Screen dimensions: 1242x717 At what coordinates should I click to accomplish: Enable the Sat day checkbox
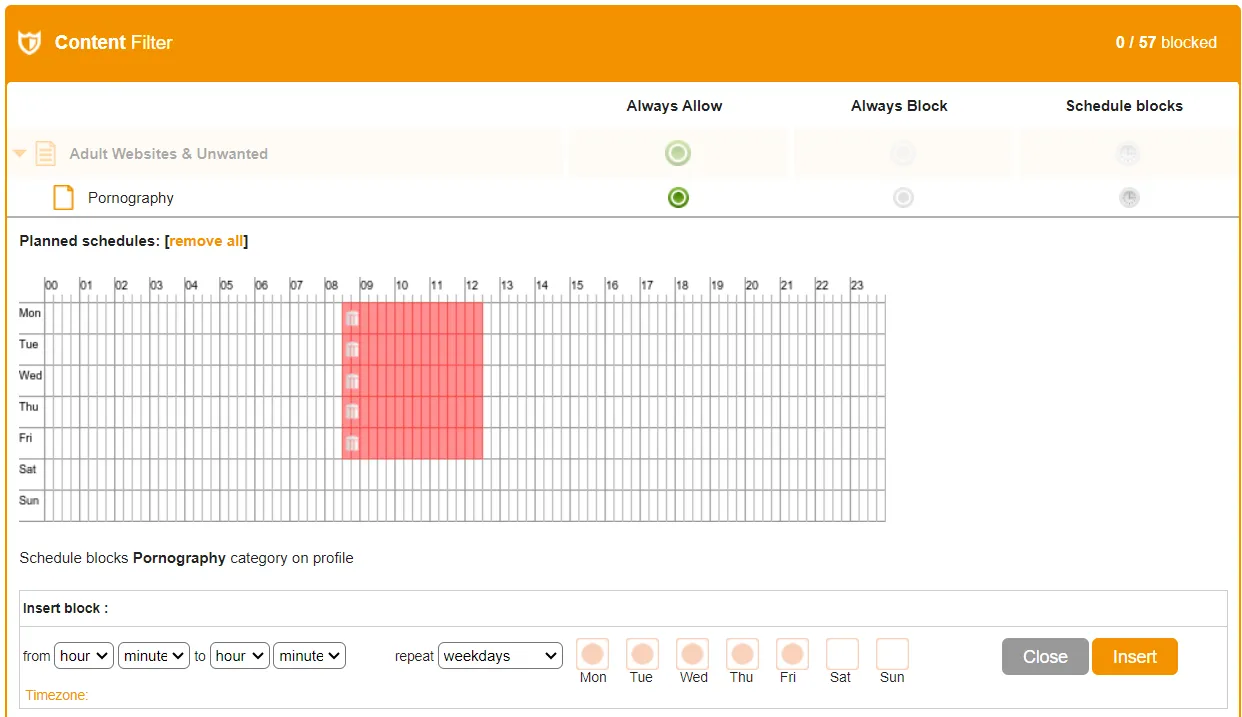[x=843, y=654]
